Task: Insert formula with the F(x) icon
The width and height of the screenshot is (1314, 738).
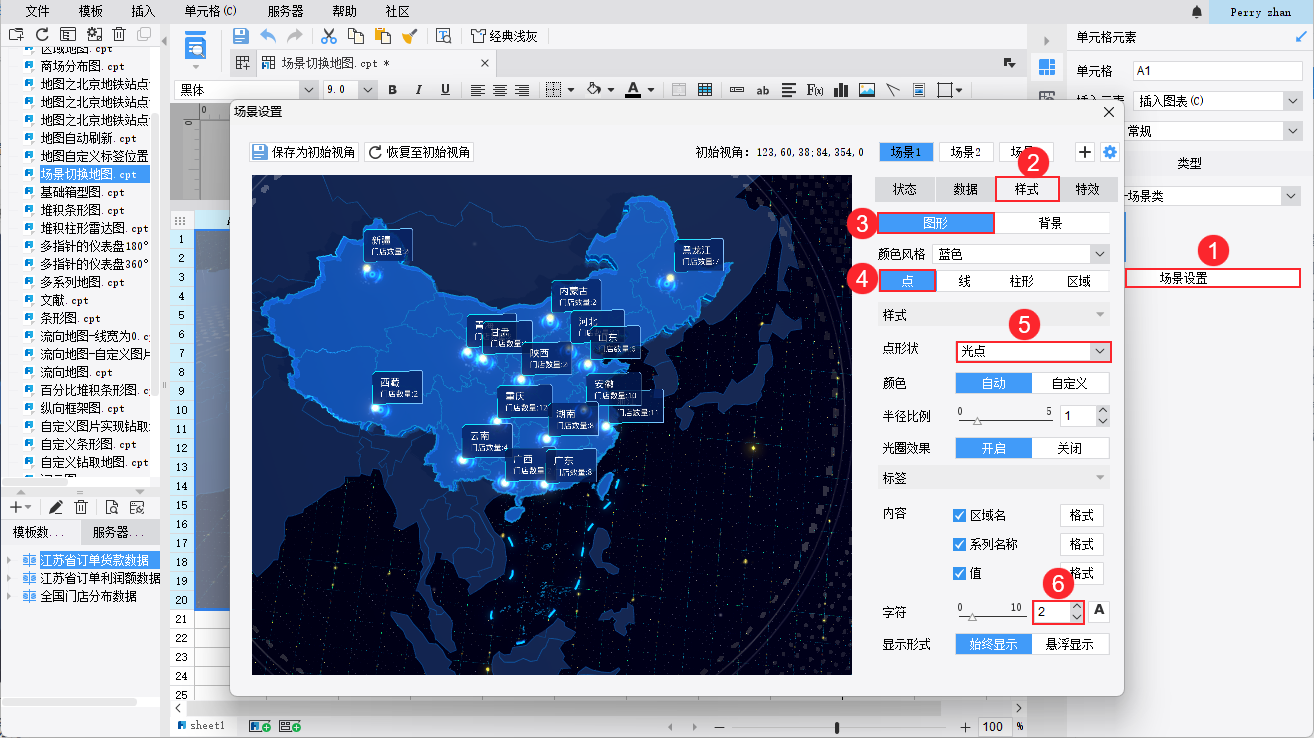Action: tap(815, 90)
